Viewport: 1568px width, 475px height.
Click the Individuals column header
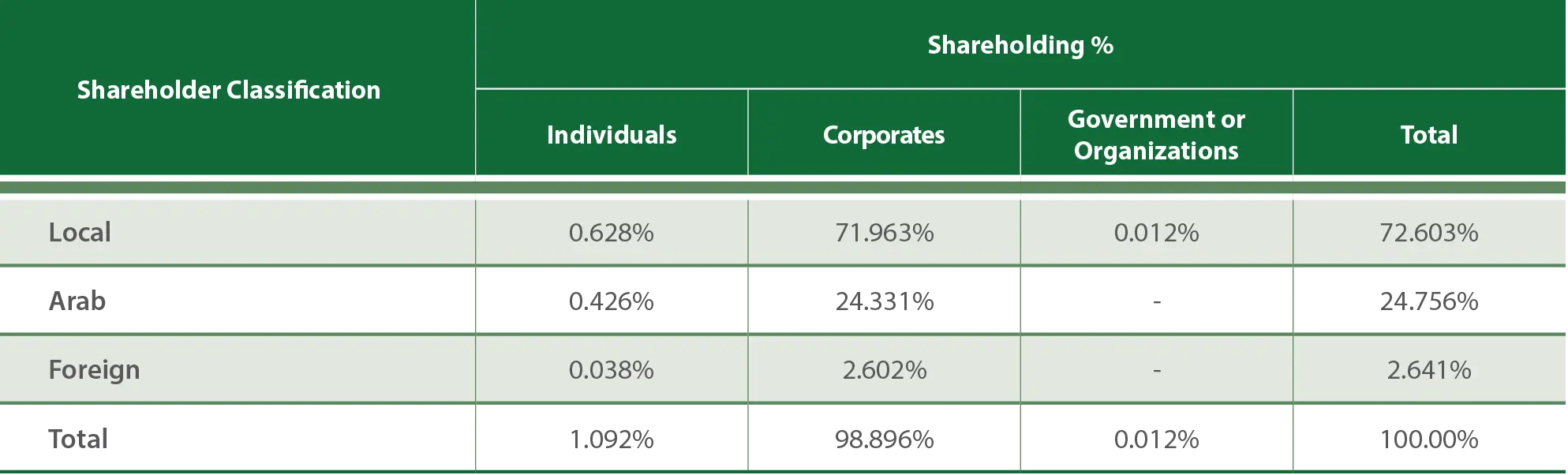(612, 135)
